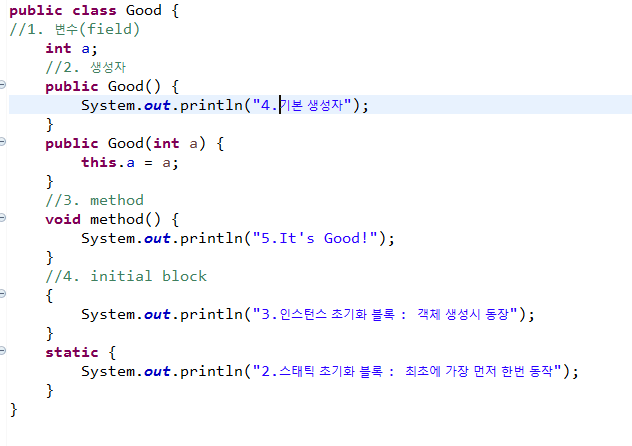Click the text 'public class Good {'
632x446 pixels.
pos(94,10)
